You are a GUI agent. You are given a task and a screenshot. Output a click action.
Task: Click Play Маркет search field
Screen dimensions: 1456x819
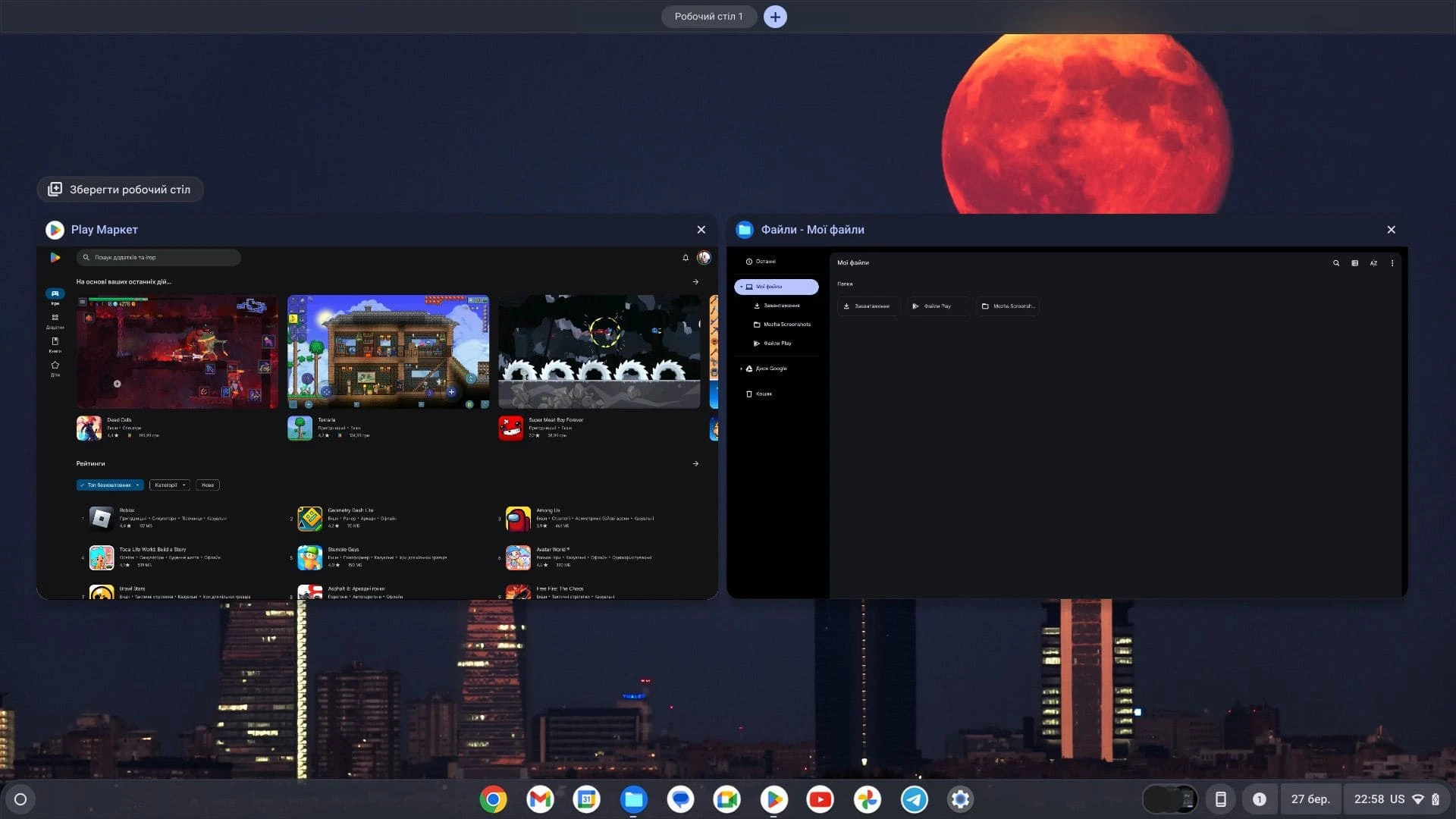[158, 258]
